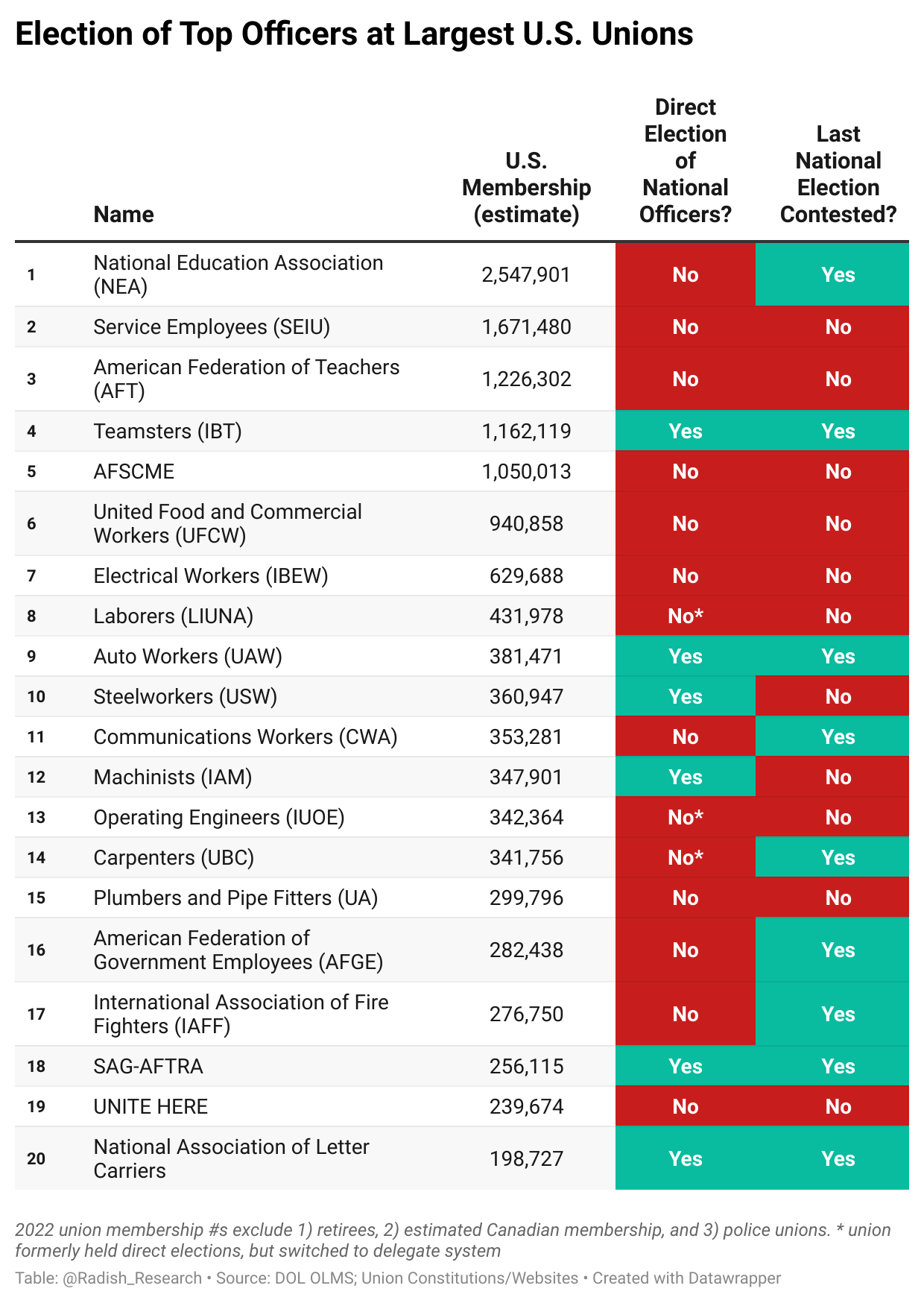
Task: Click the rank number 13 for Operating Engineers
Action: click(37, 817)
